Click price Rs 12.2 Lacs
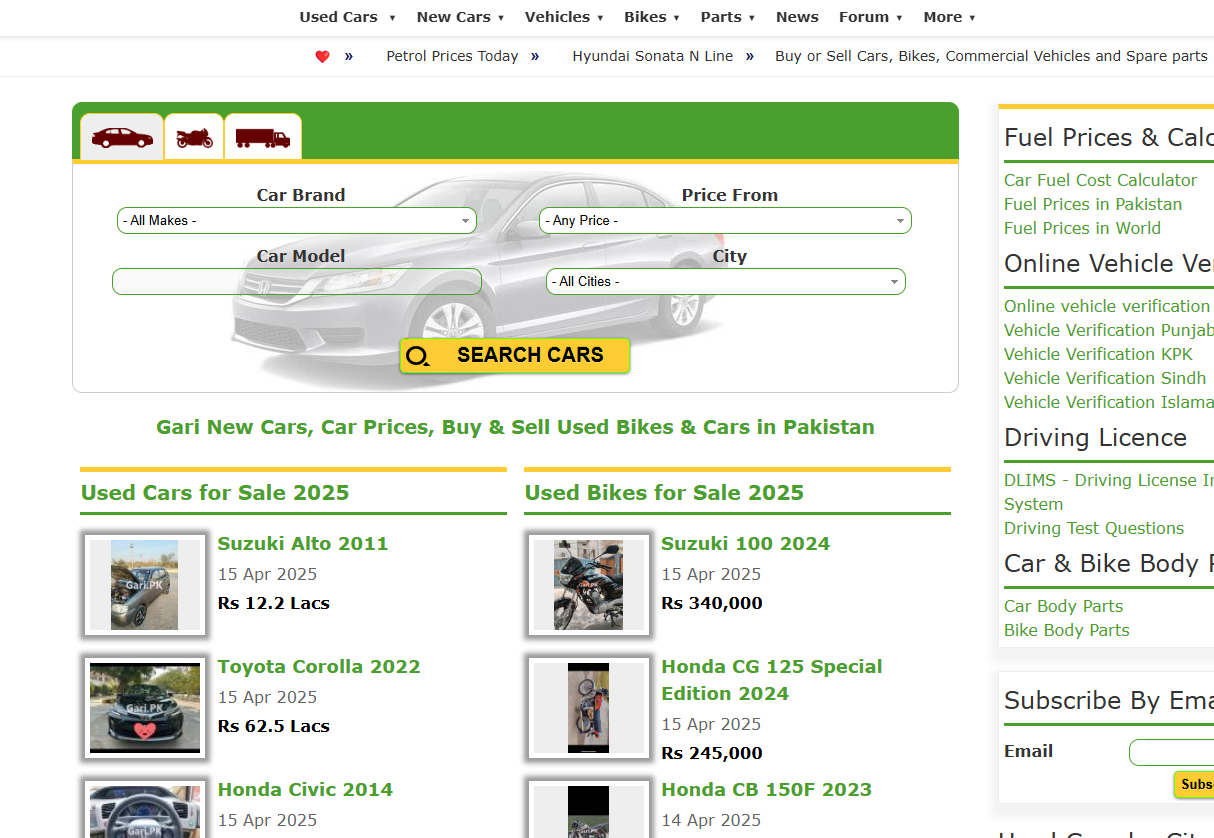1214x838 pixels. coord(273,603)
